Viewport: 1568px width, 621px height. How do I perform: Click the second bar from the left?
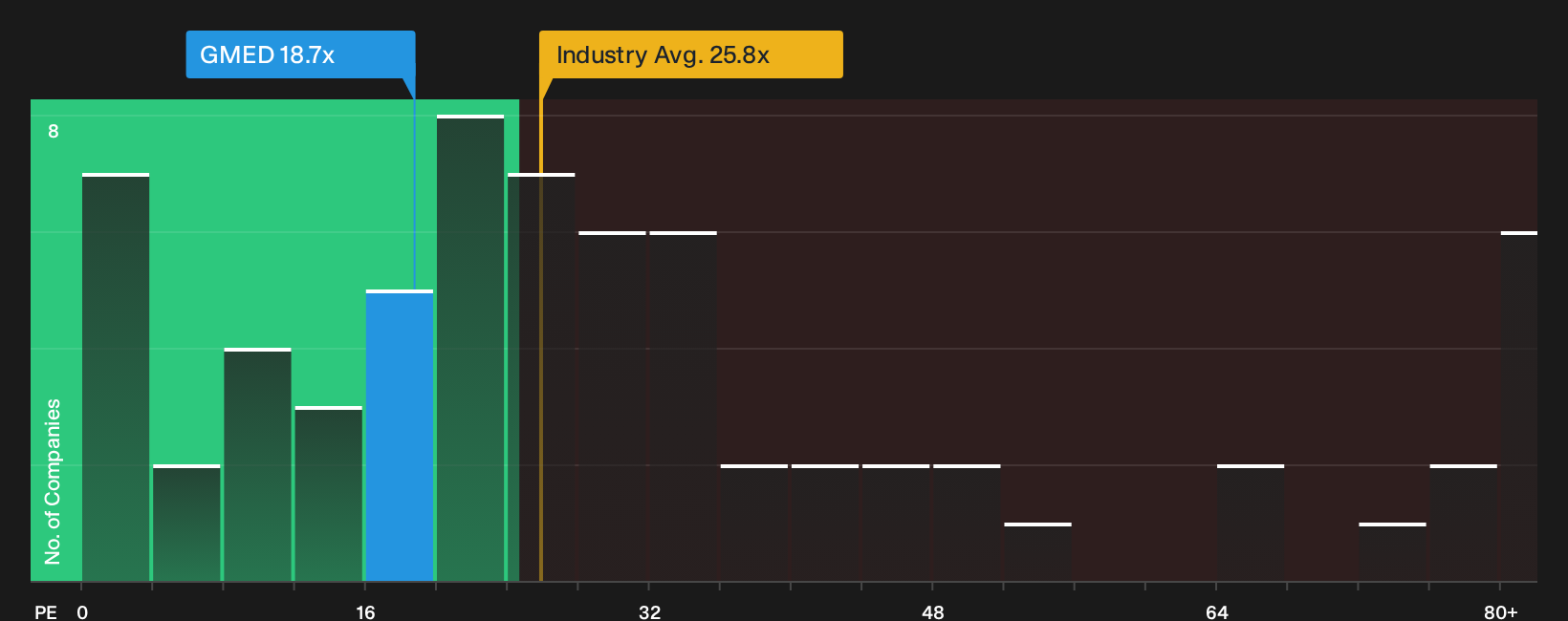pyautogui.click(x=186, y=523)
